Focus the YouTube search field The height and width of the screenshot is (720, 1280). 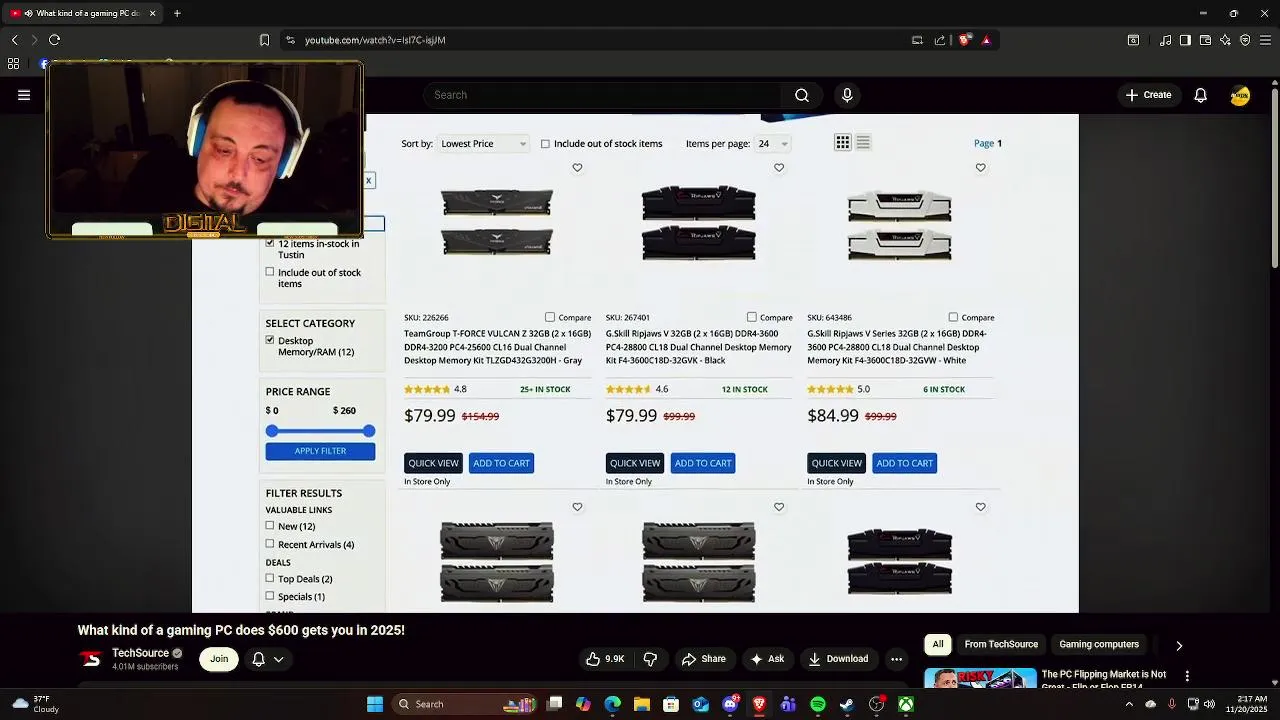604,95
